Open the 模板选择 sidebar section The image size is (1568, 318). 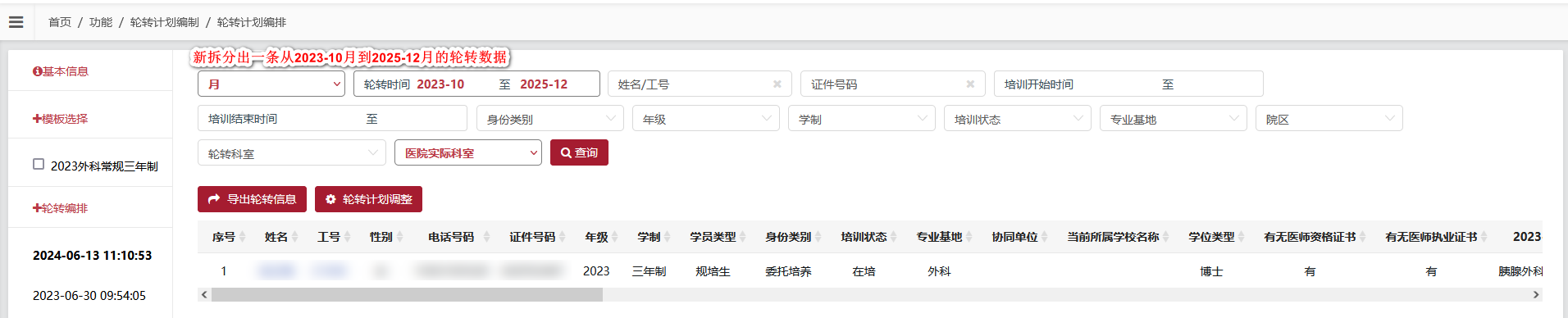tap(60, 119)
